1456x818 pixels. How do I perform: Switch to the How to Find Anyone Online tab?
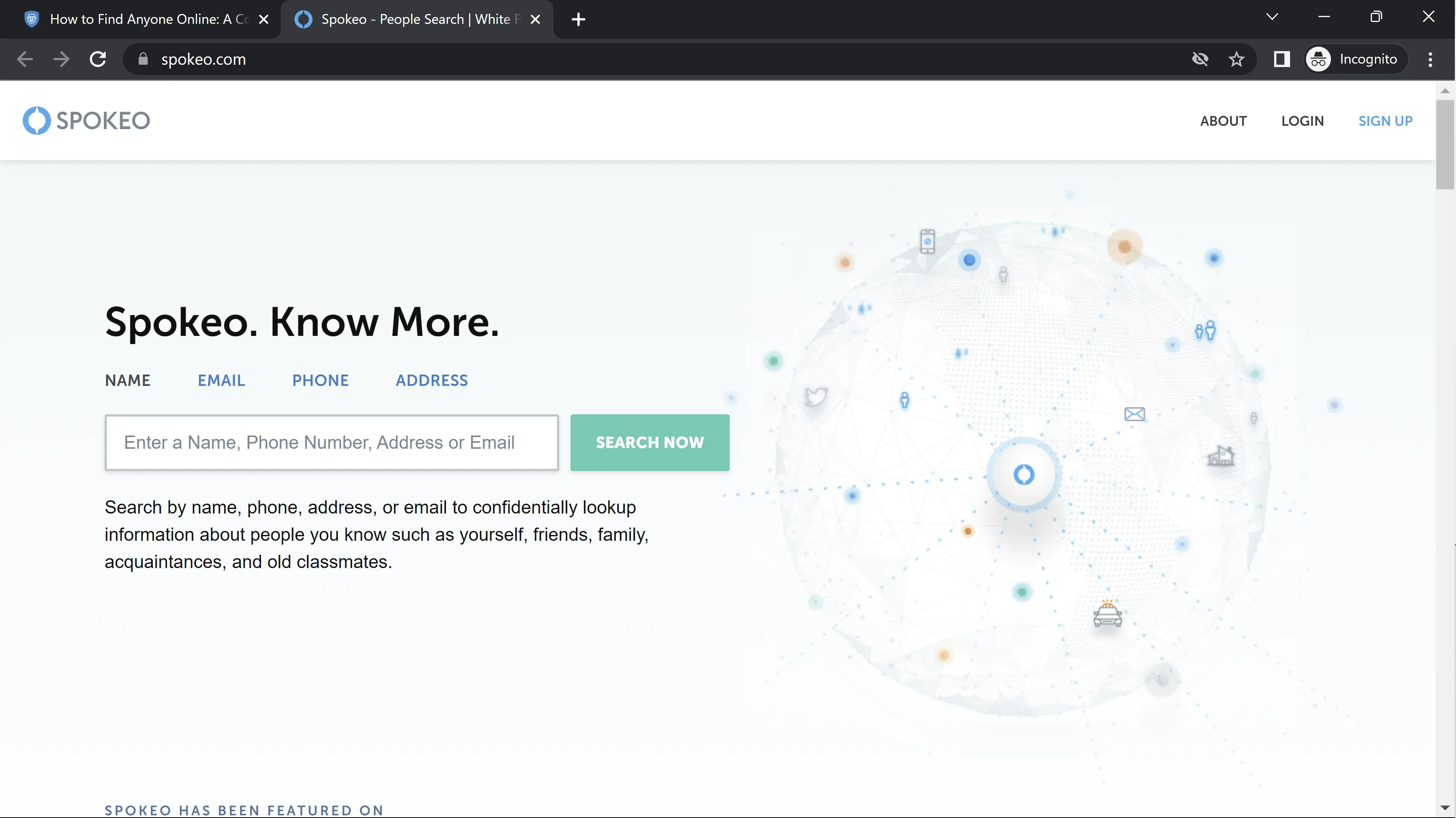(148, 19)
